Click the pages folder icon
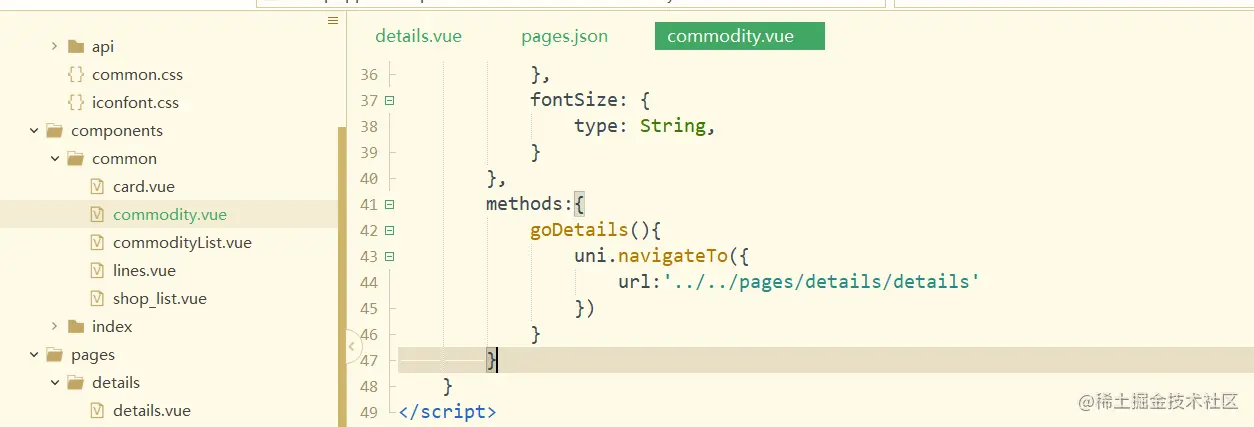Image resolution: width=1254 pixels, height=427 pixels. [54, 355]
